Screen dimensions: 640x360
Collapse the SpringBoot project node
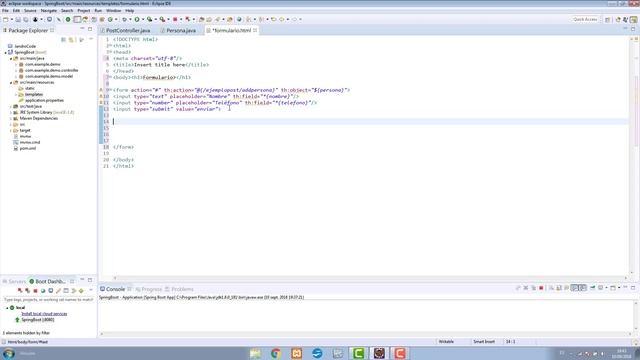6,53
